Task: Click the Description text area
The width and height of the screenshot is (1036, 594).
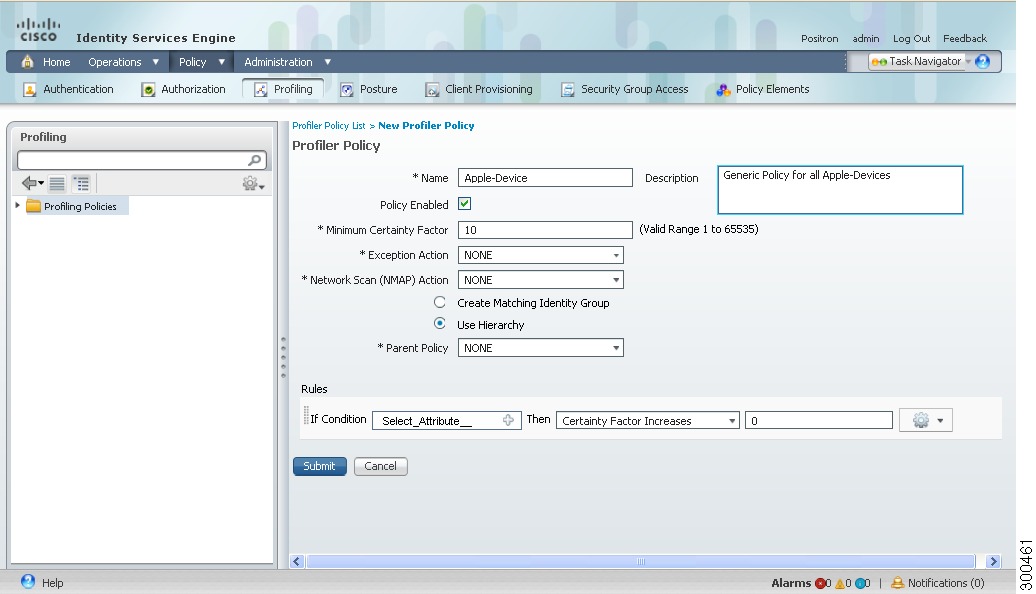Action: pyautogui.click(x=840, y=190)
